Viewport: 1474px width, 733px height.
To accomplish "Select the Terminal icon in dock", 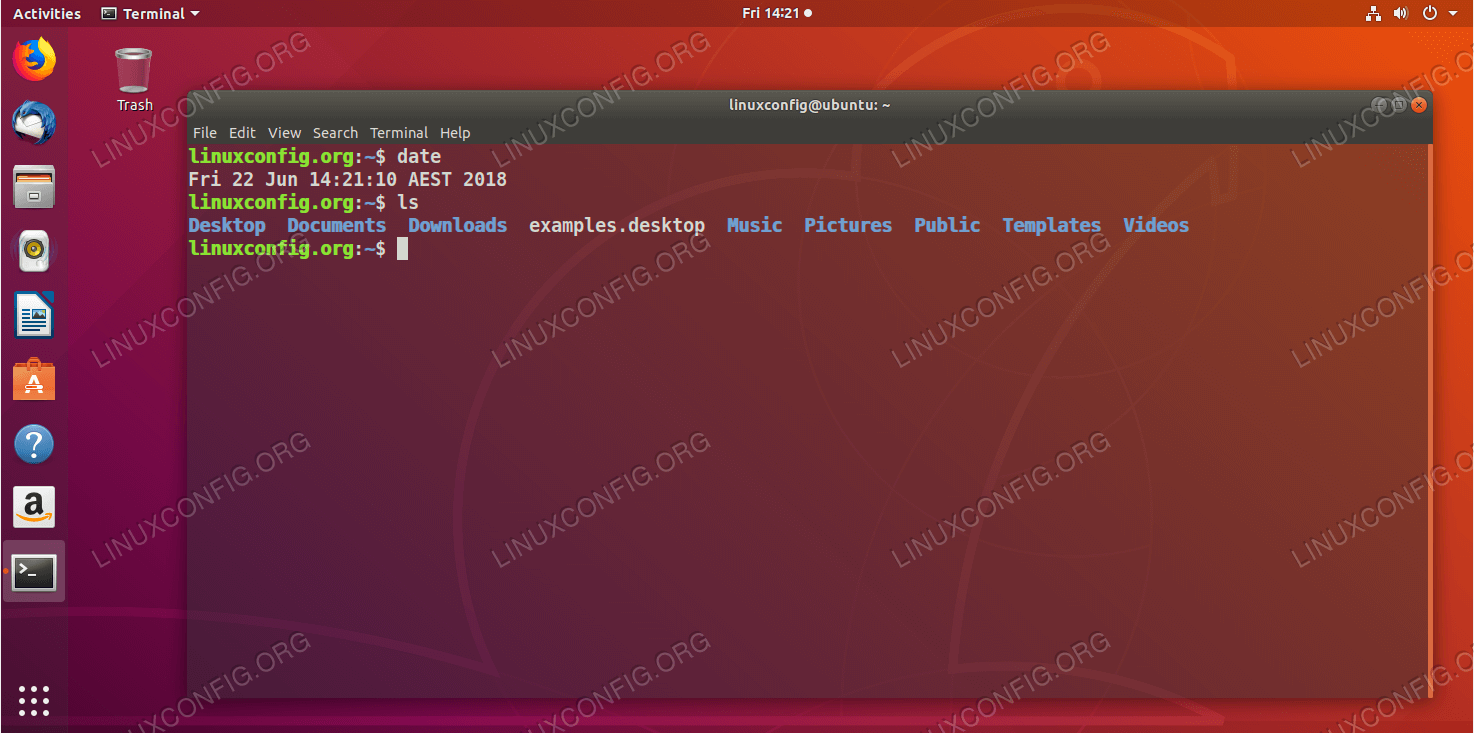I will pos(34,572).
